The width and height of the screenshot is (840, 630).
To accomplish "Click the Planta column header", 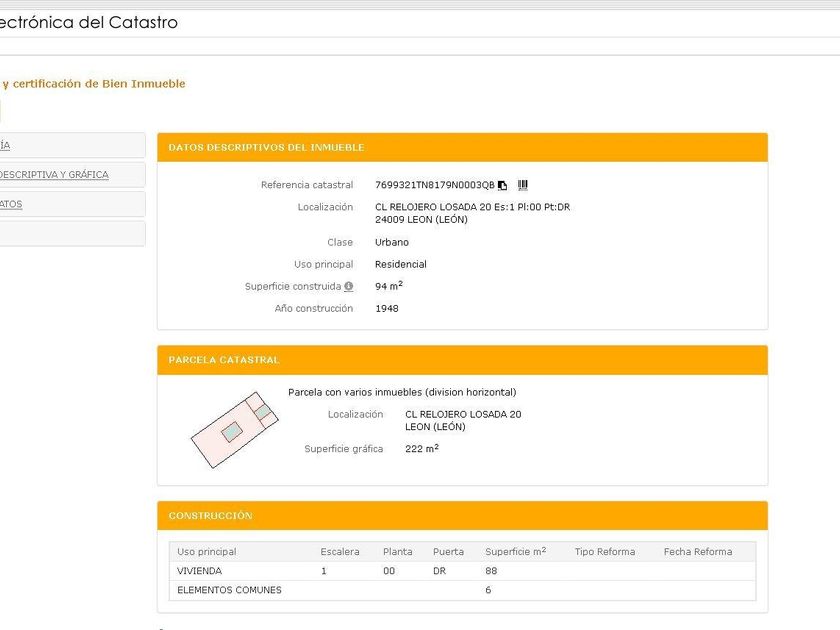I will tap(398, 552).
